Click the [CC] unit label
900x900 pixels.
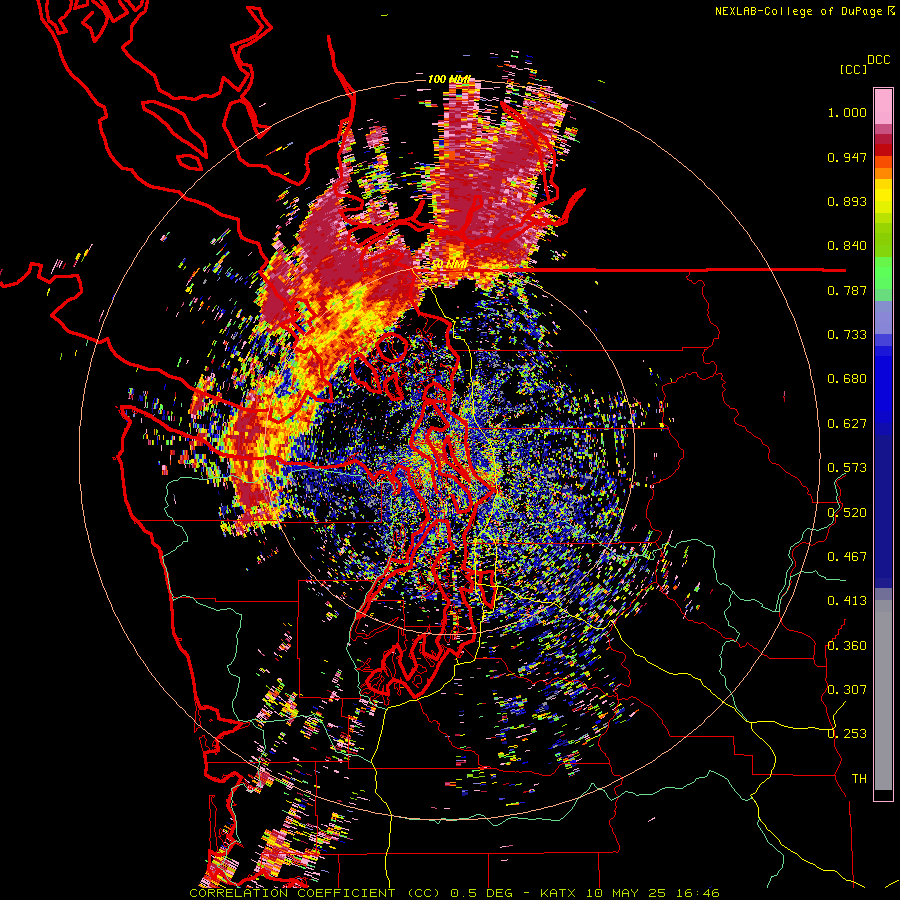pos(854,69)
